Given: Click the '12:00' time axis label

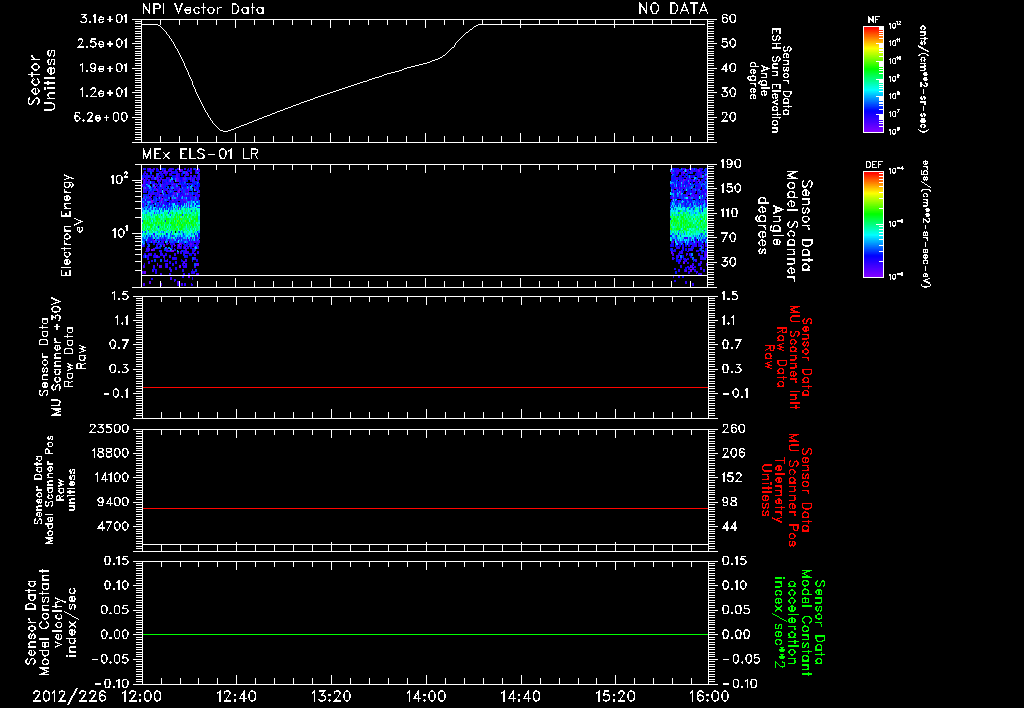Looking at the screenshot, I should pyautogui.click(x=142, y=696).
